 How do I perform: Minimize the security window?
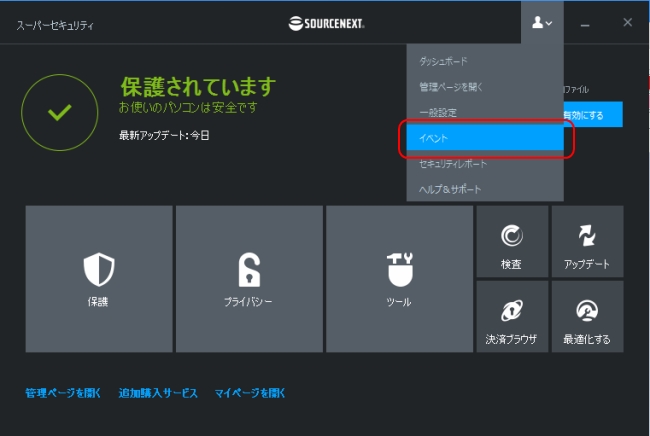click(x=585, y=25)
